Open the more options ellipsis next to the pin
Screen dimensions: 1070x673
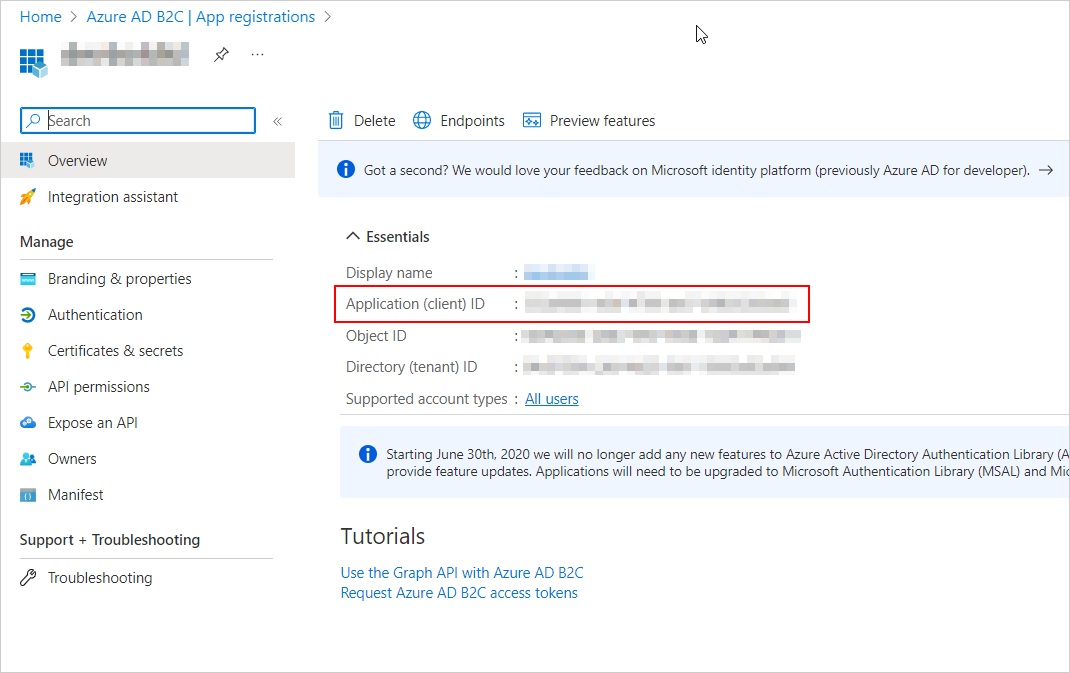(257, 55)
